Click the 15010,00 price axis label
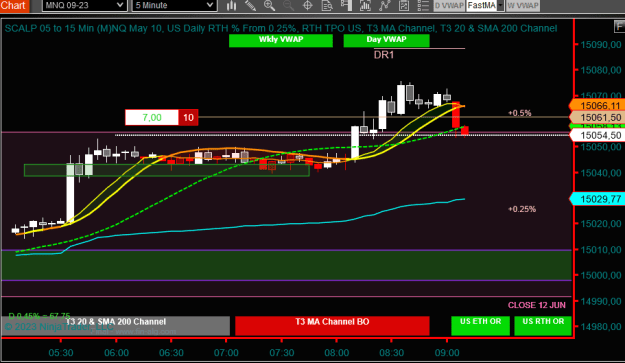This screenshot has width=625, height=363. click(601, 250)
